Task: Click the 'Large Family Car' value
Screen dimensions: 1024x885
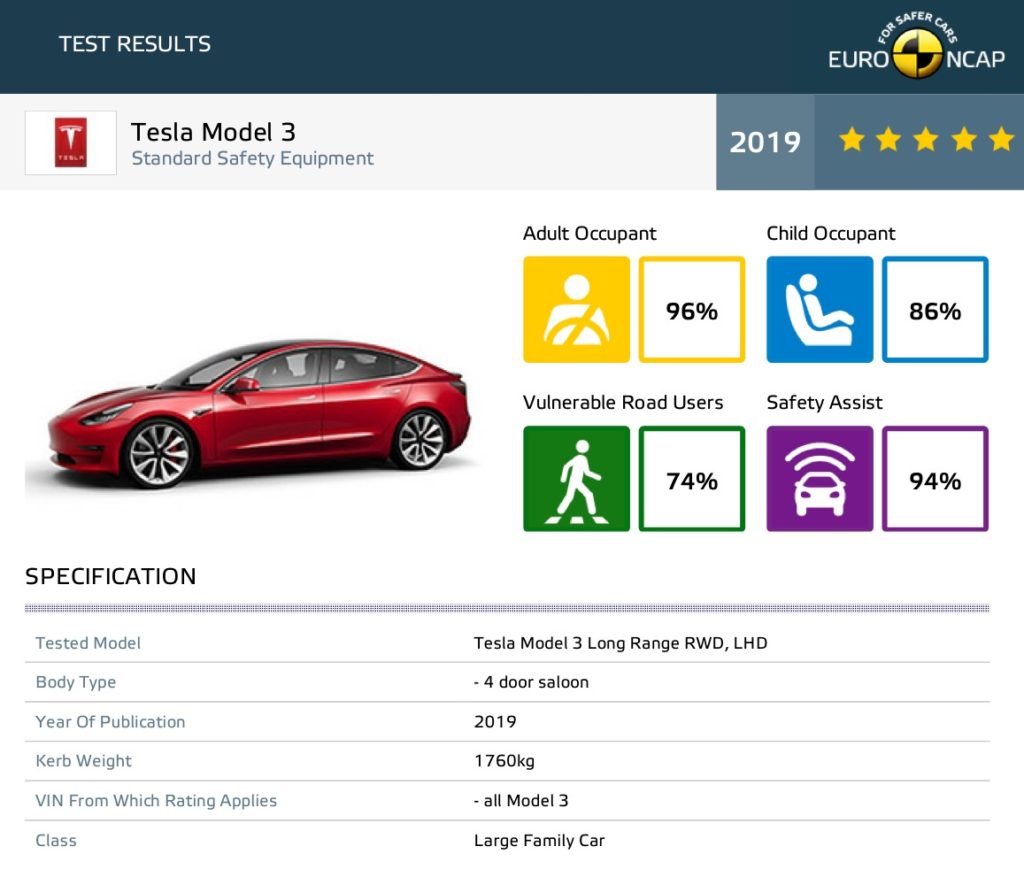Action: pos(539,841)
